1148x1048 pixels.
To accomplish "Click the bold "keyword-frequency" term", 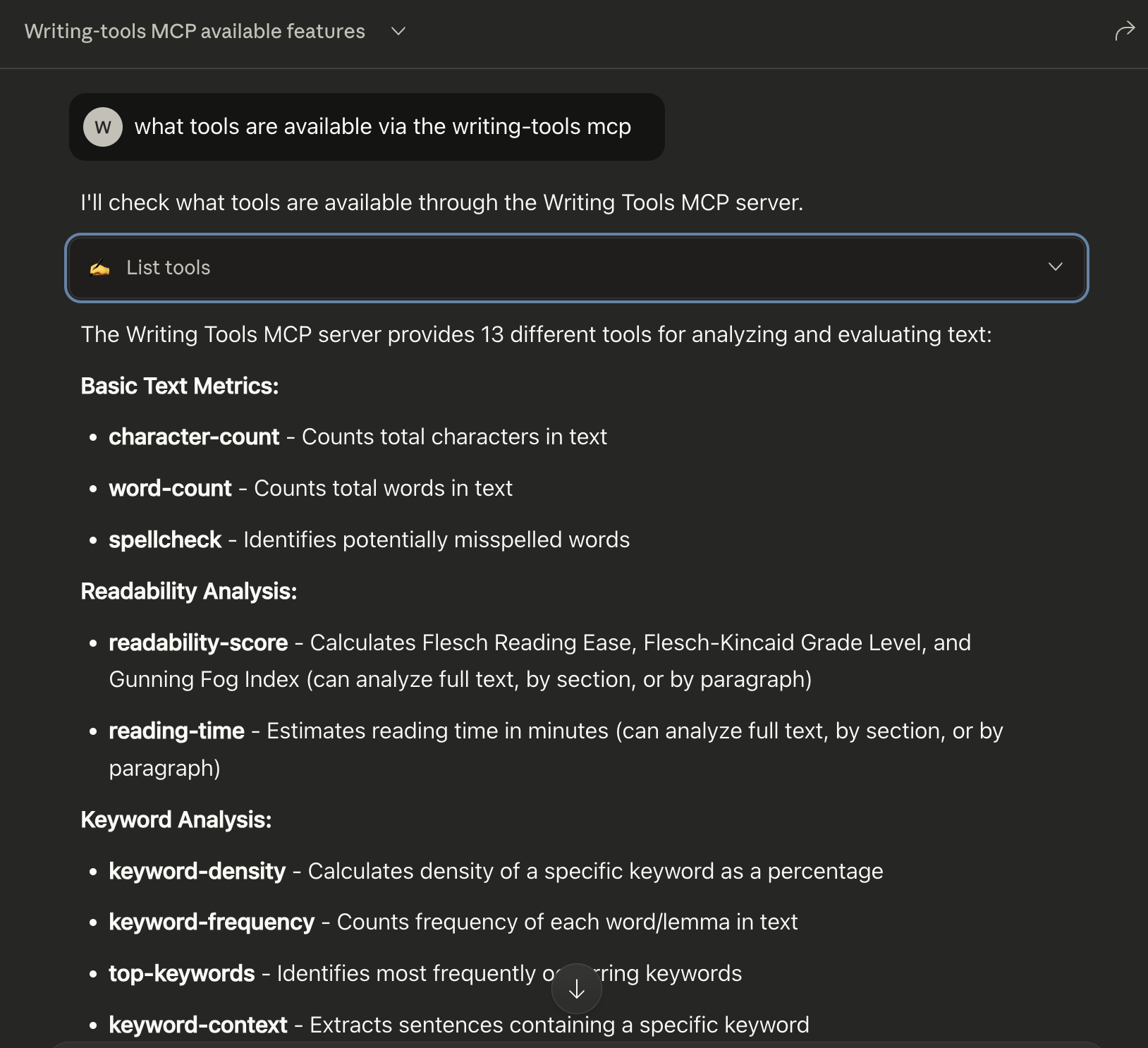I will point(212,922).
